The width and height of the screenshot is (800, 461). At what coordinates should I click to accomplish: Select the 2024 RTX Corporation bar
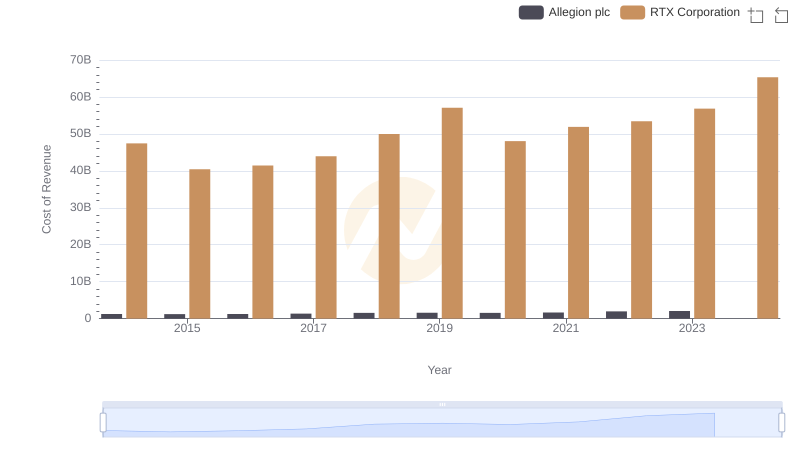pos(768,198)
